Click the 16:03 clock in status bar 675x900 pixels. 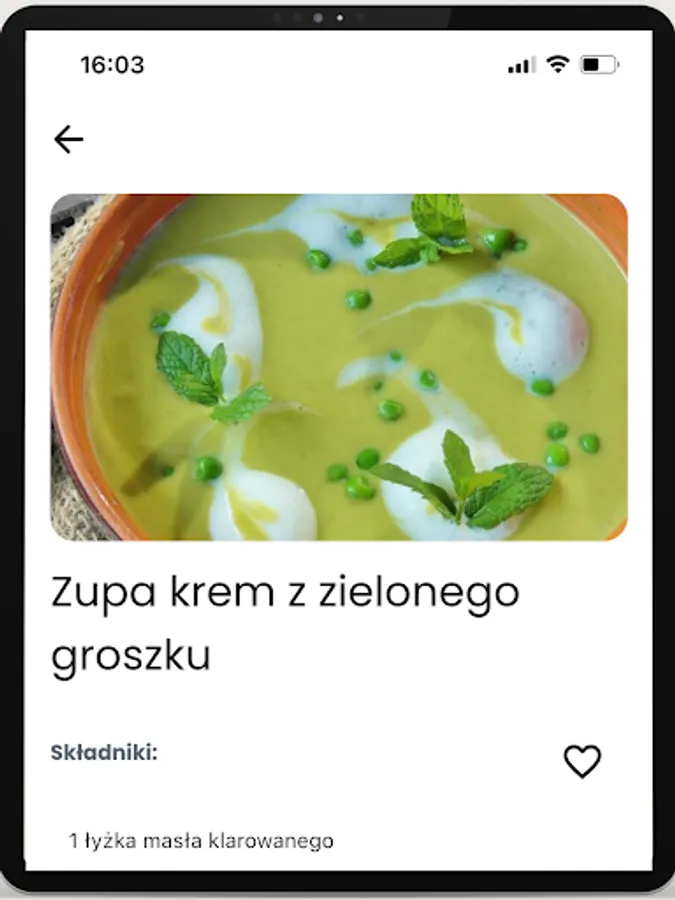[112, 65]
